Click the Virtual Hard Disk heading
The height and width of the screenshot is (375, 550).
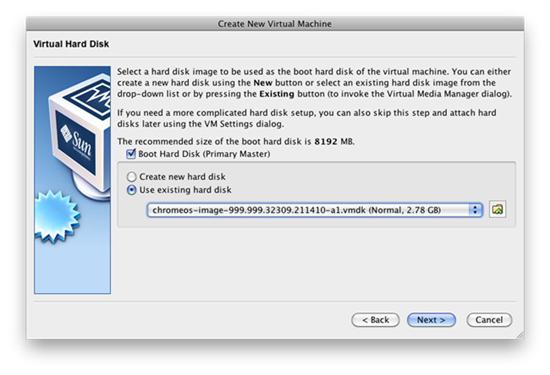click(x=71, y=44)
